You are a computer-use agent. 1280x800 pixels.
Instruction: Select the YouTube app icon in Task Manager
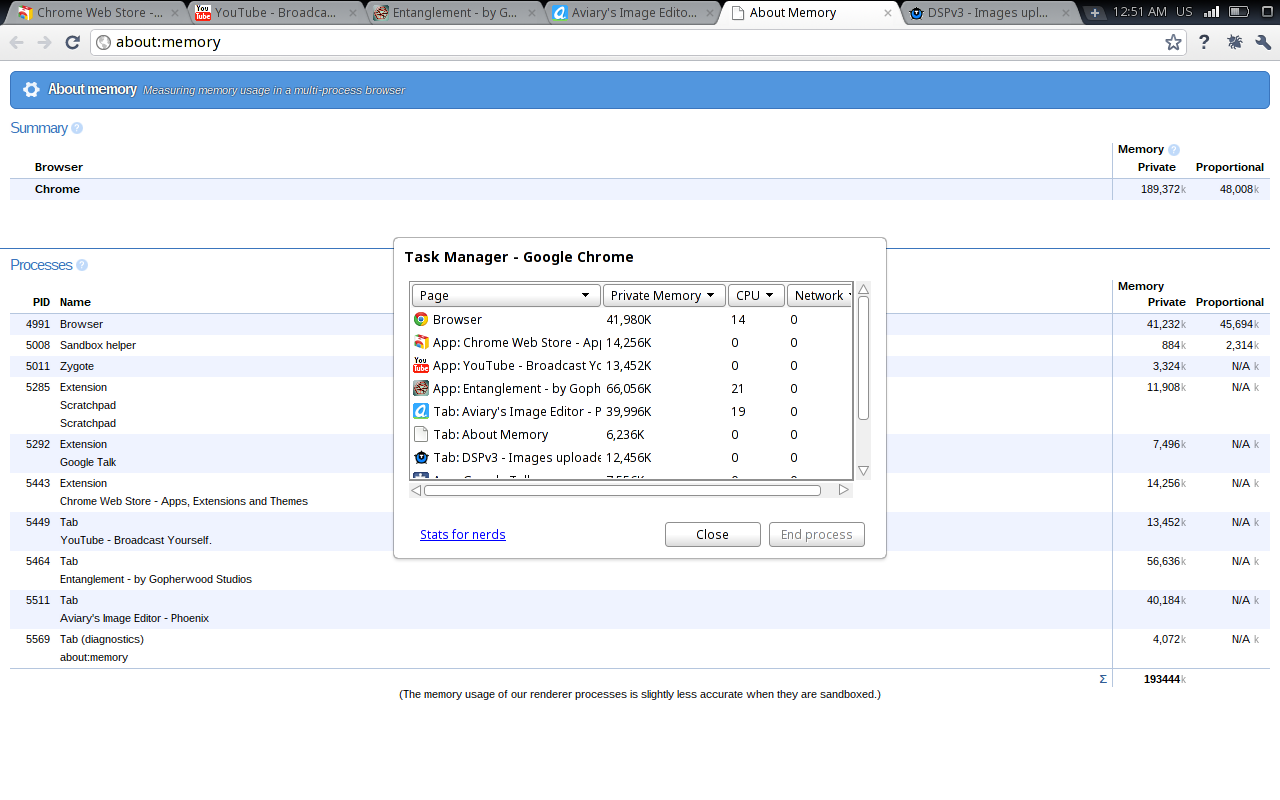point(421,365)
